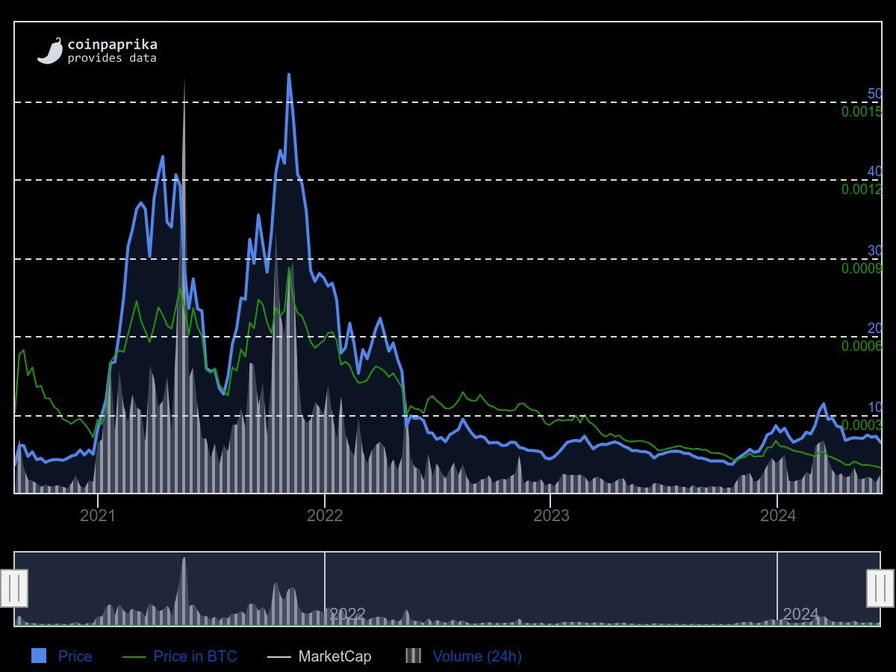Click the green line Price in BTC icon
Image resolution: width=896 pixels, height=672 pixels.
pyautogui.click(x=133, y=657)
